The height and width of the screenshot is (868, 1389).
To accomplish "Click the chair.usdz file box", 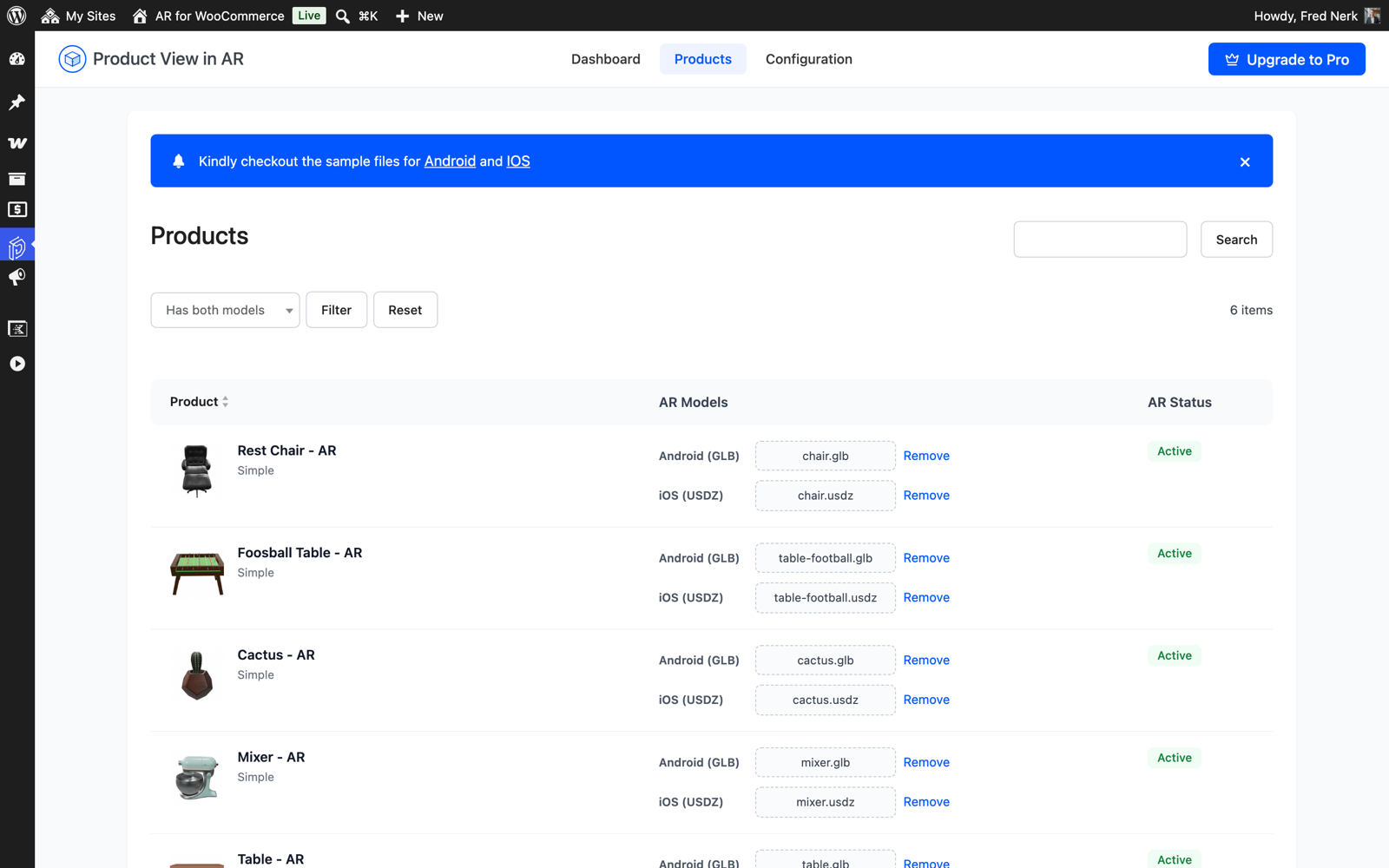I will pyautogui.click(x=826, y=496).
